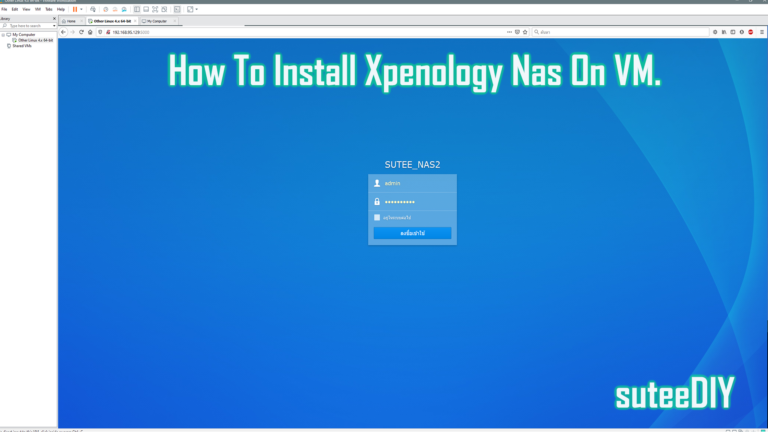Image resolution: width=768 pixels, height=432 pixels.
Task: Click the browser home icon
Action: click(x=90, y=32)
